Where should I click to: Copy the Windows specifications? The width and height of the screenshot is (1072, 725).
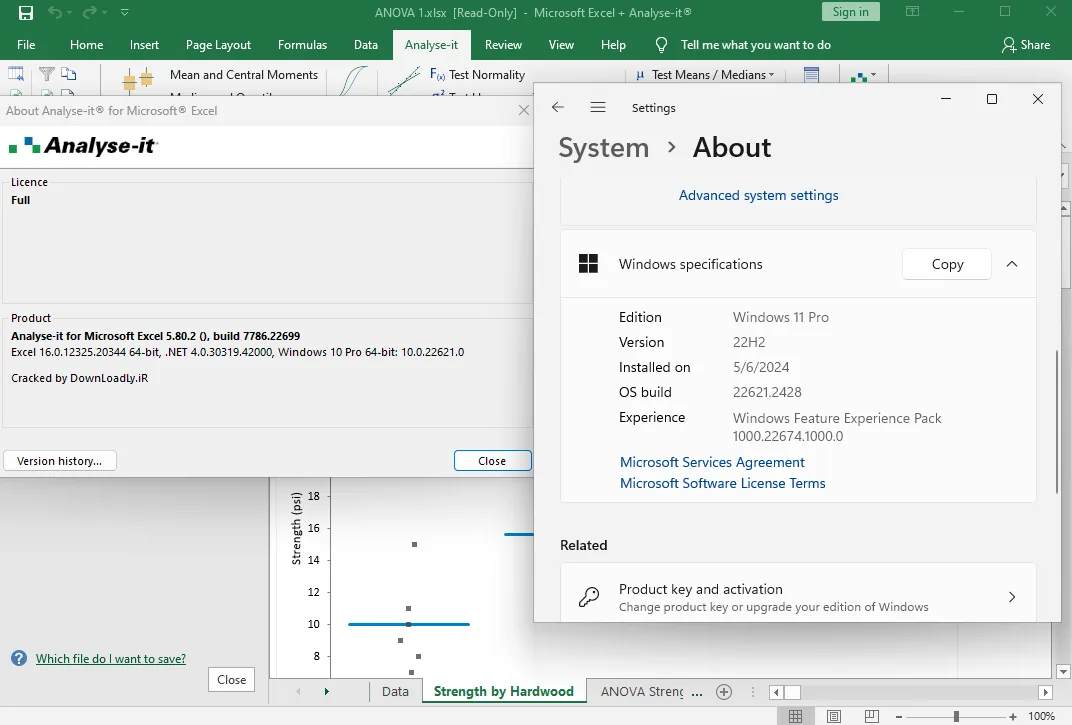947,264
